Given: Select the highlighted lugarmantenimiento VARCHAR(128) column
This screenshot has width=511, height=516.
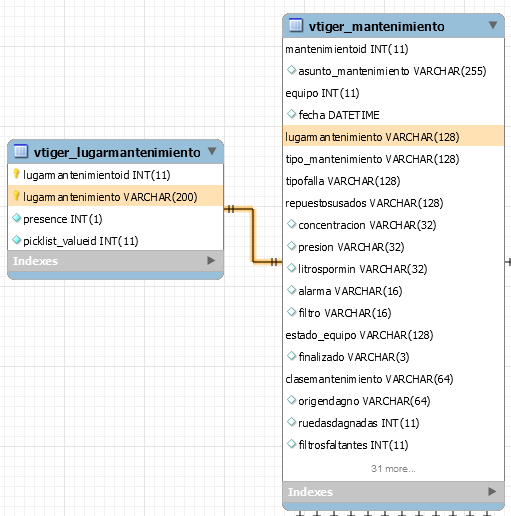Looking at the screenshot, I should tap(393, 136).
